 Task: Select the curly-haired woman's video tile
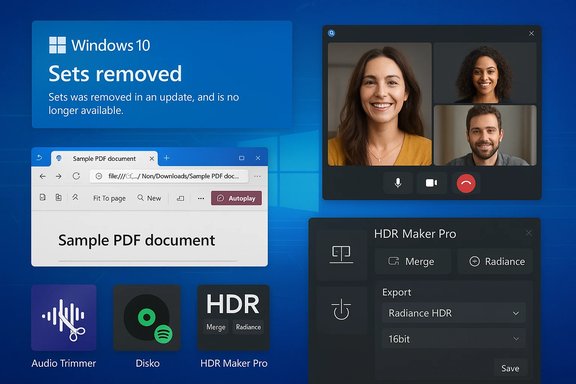(x=485, y=73)
